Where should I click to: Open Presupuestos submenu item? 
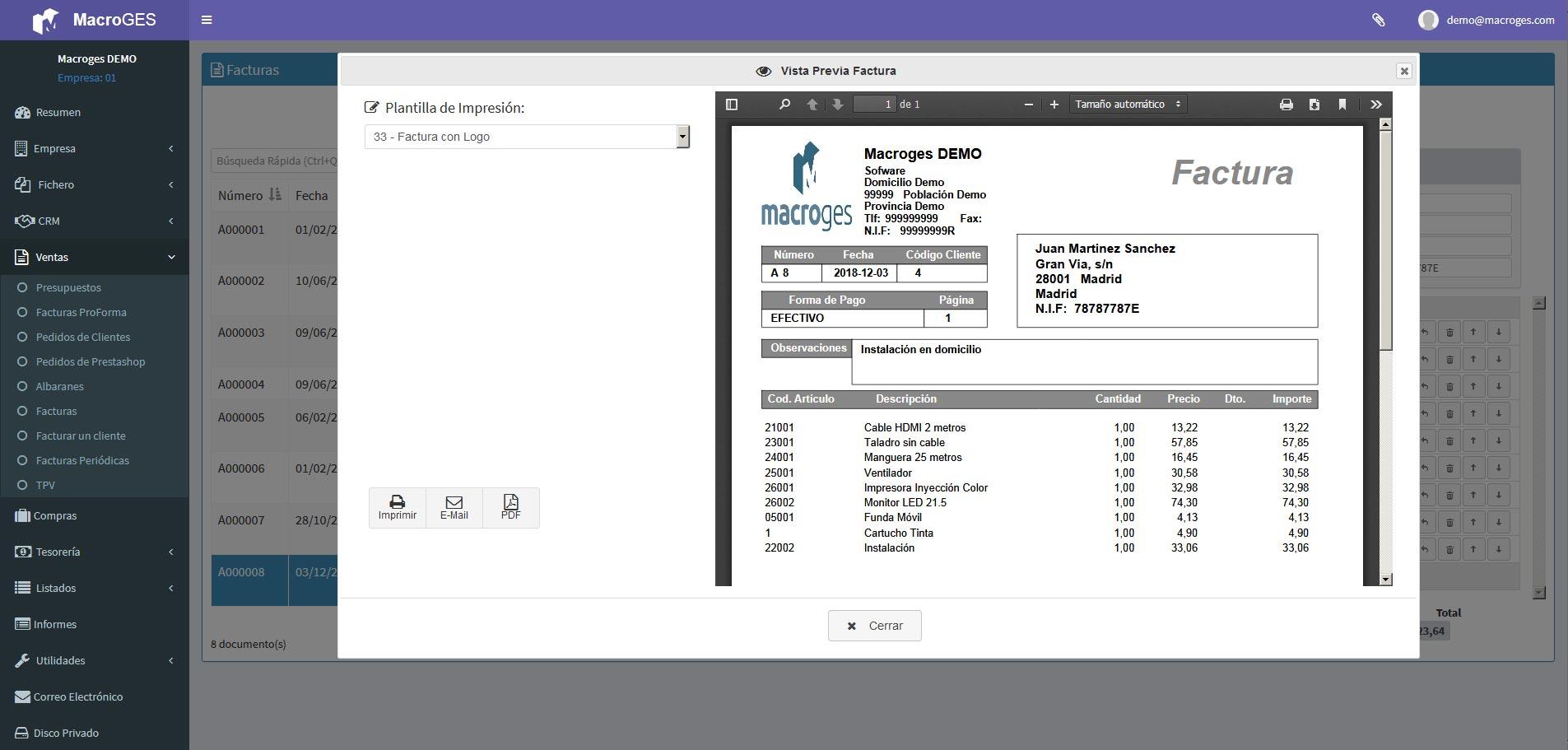[68, 287]
